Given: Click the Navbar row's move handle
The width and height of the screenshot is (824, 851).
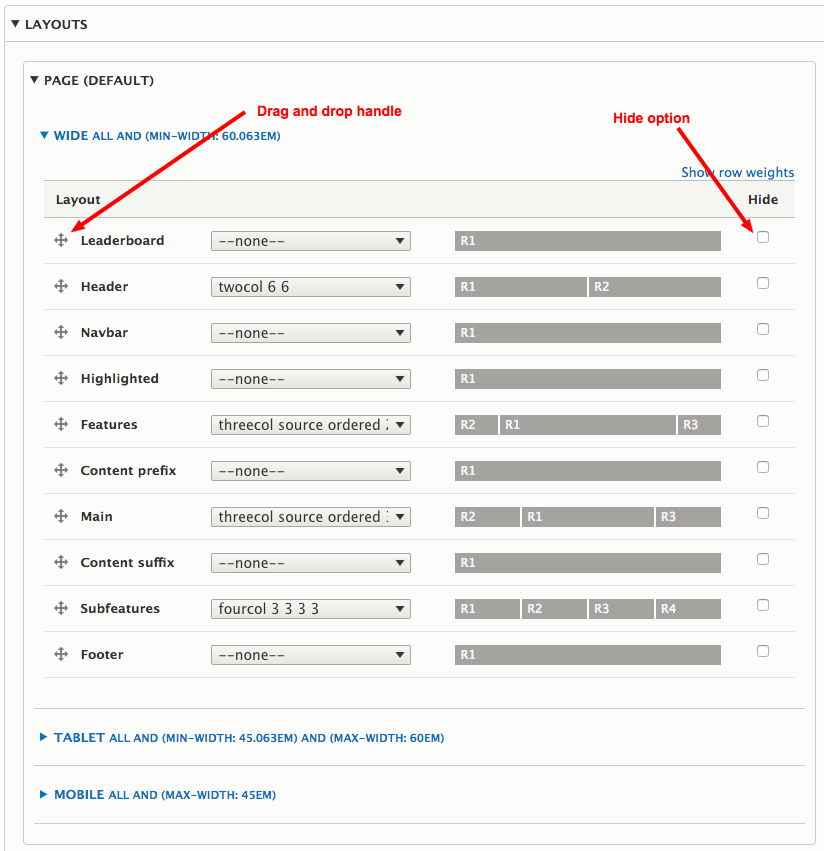Looking at the screenshot, I should pyautogui.click(x=61, y=333).
